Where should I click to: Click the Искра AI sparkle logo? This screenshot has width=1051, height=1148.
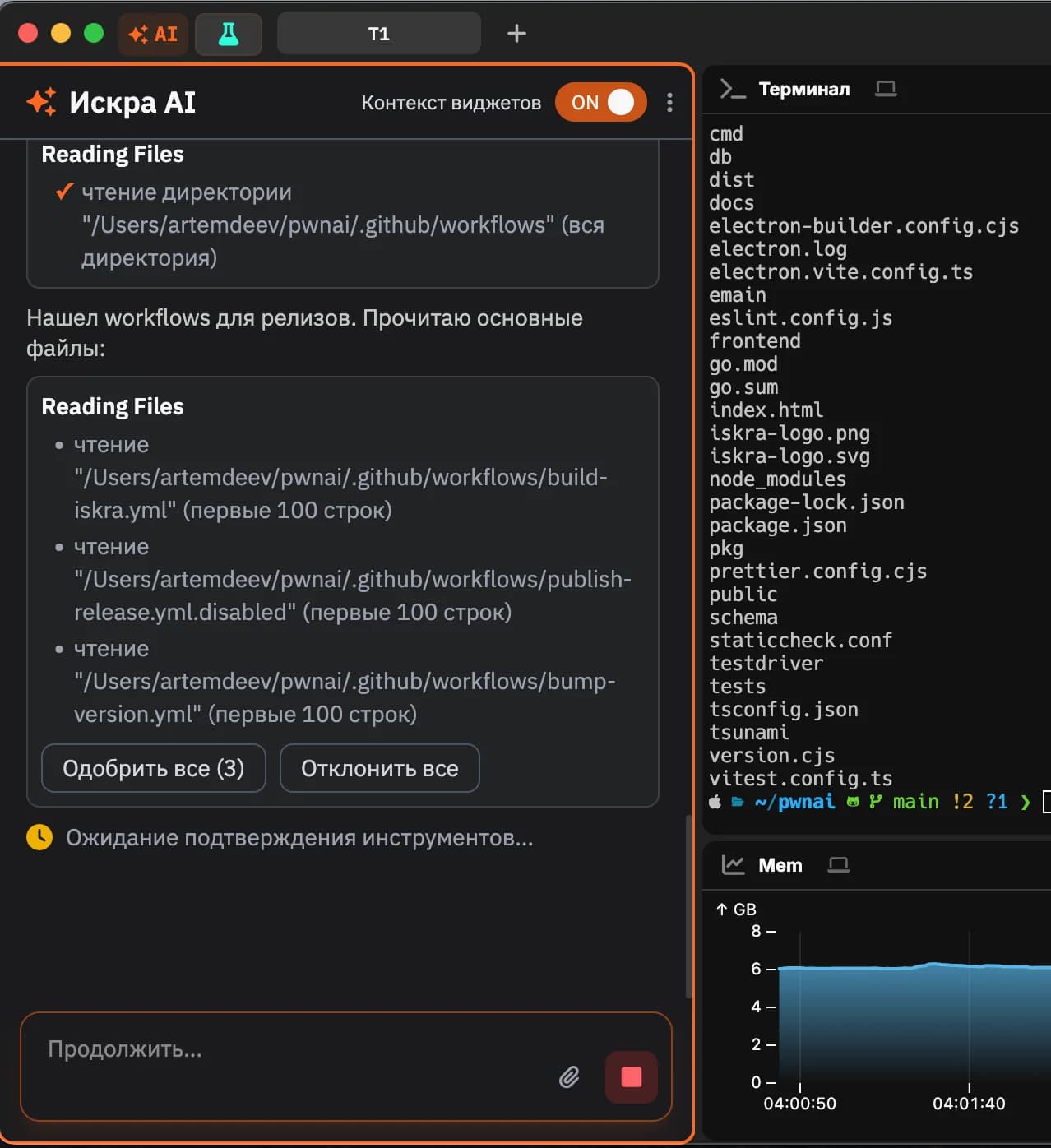[x=41, y=102]
